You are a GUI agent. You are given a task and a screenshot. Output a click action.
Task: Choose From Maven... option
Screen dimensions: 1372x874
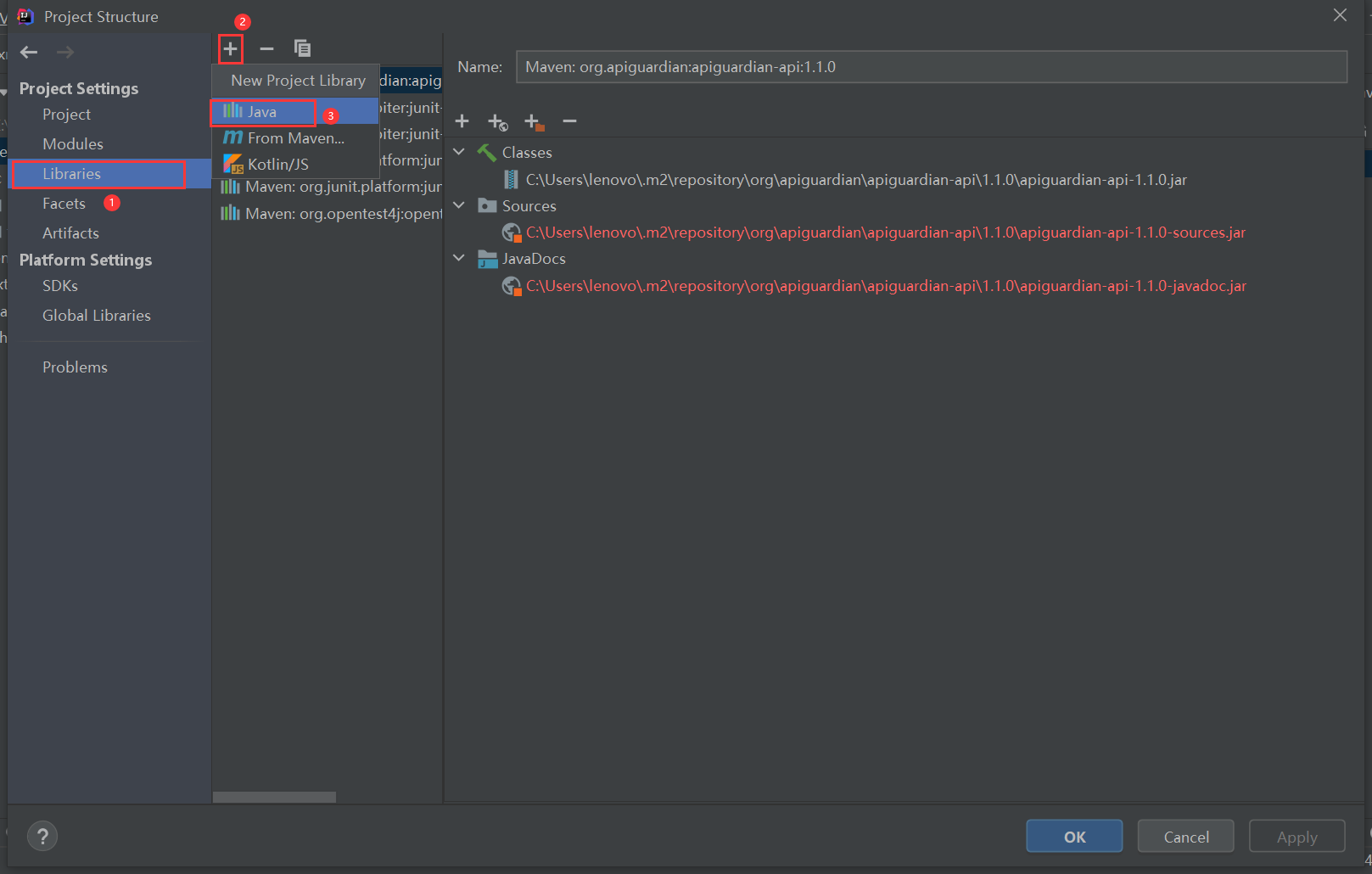pos(294,137)
